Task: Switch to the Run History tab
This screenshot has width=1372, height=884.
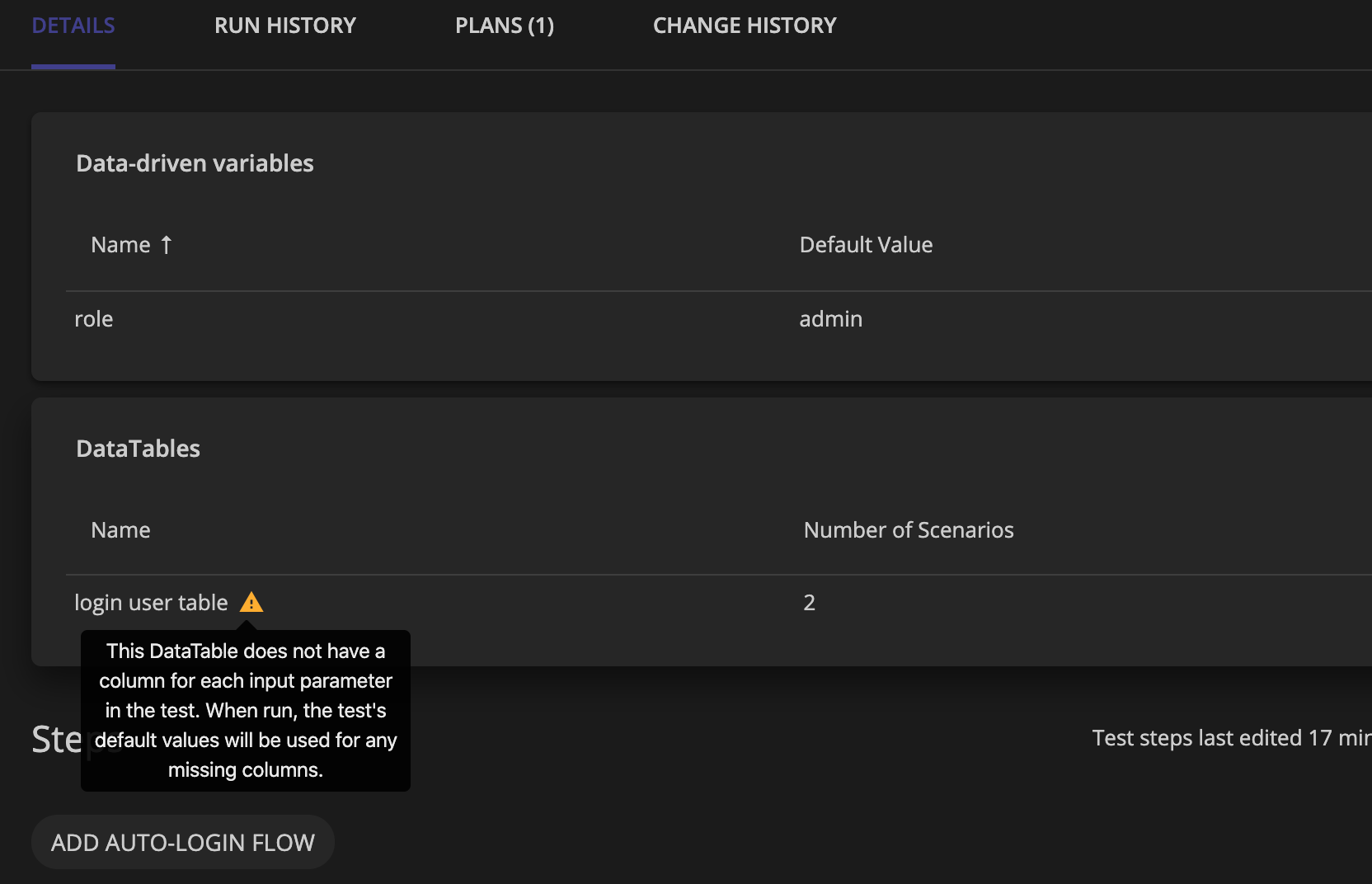Action: (285, 26)
